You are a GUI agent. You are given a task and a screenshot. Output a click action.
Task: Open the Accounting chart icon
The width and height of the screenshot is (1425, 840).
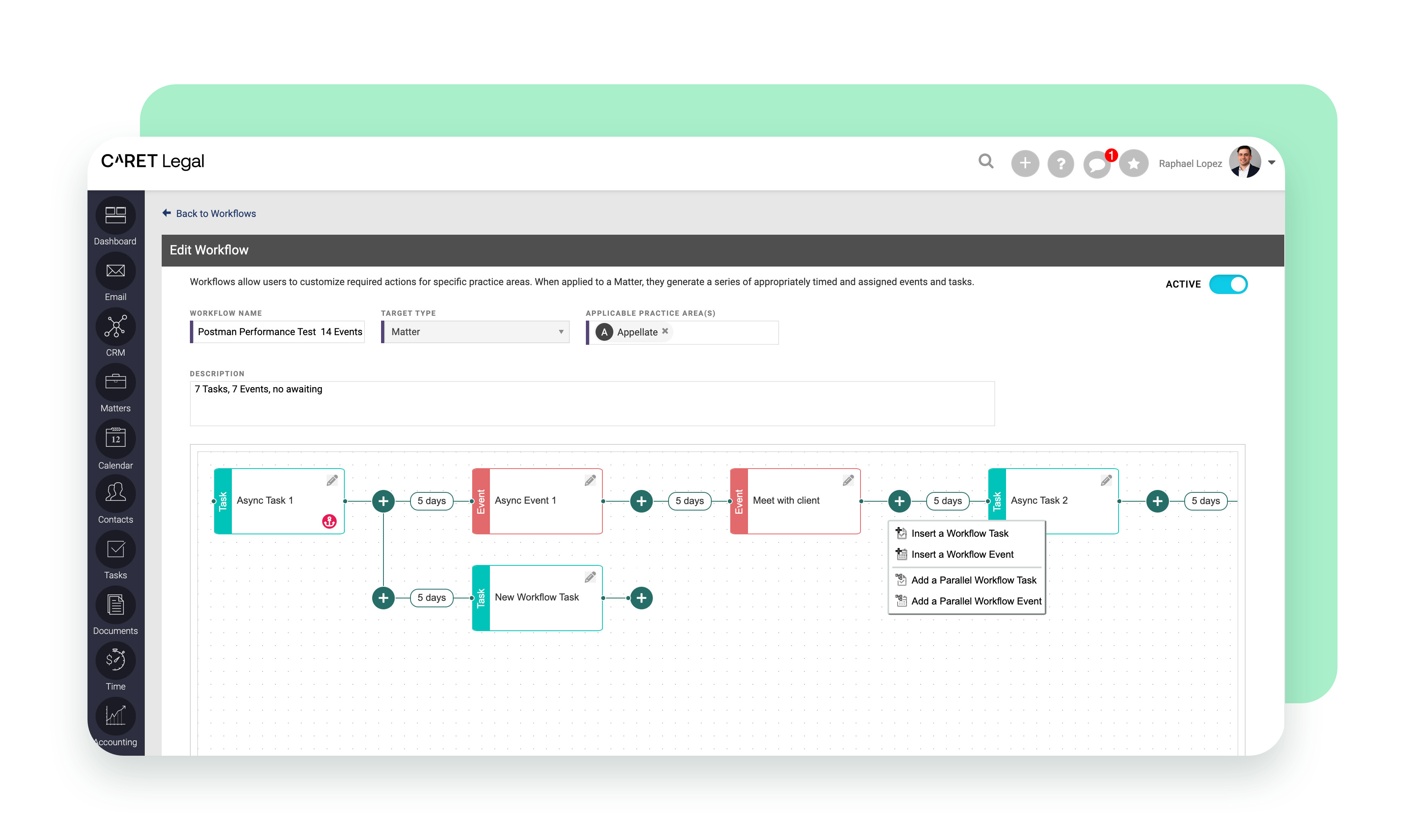click(115, 716)
